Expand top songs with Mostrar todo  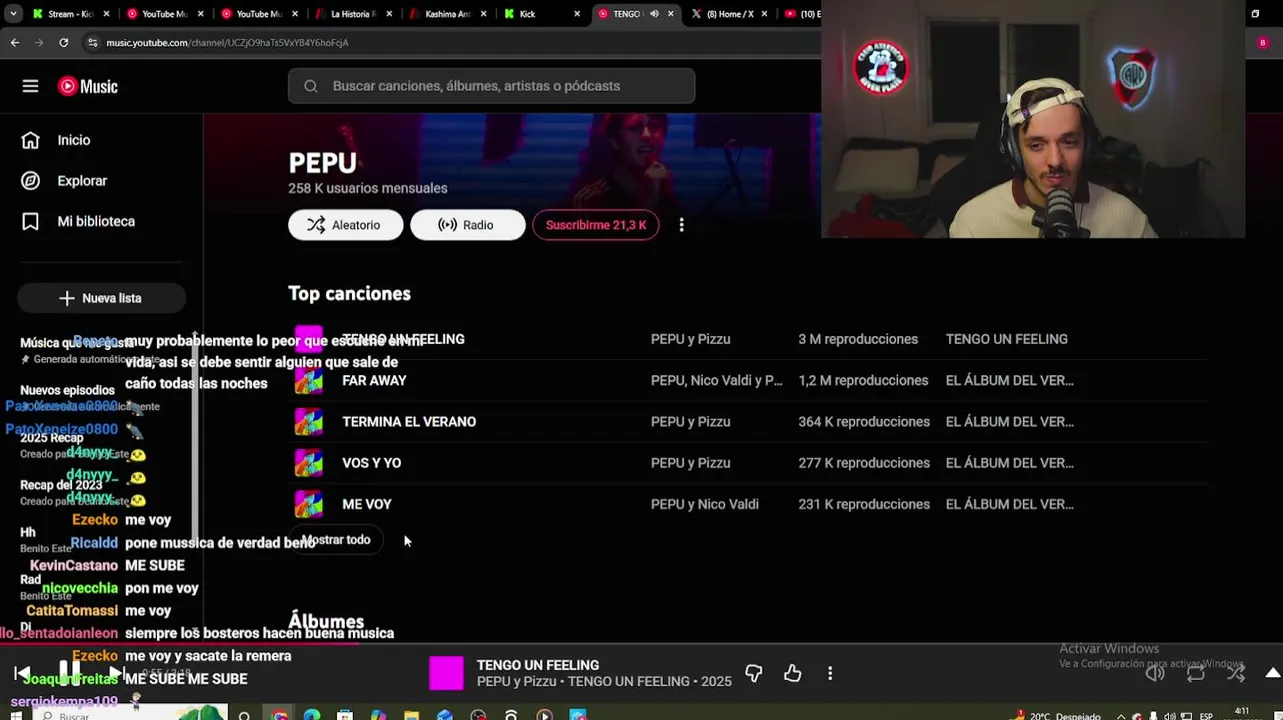pyautogui.click(x=336, y=540)
